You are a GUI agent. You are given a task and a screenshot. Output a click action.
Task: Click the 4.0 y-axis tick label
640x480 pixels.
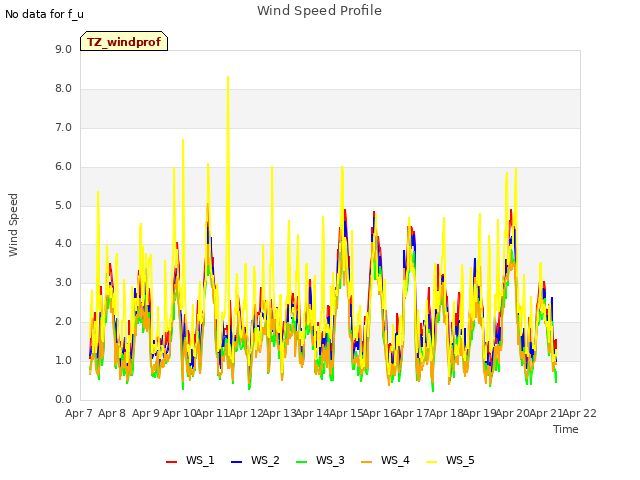coord(63,244)
